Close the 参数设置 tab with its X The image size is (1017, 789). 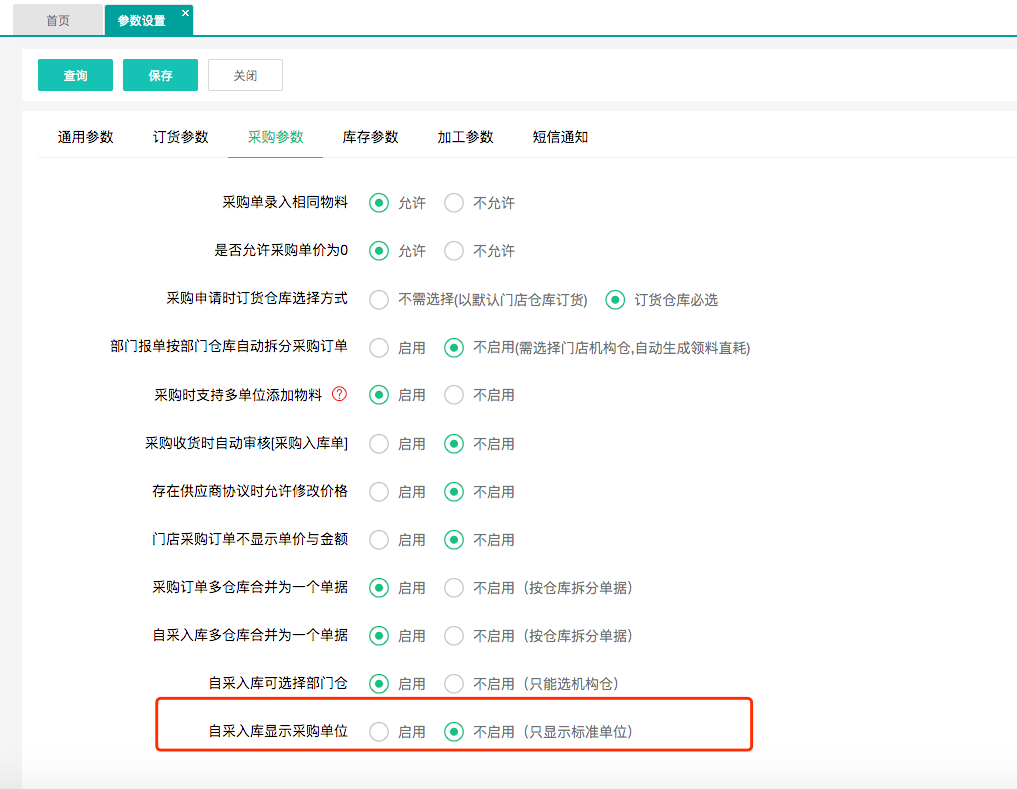[x=185, y=13]
